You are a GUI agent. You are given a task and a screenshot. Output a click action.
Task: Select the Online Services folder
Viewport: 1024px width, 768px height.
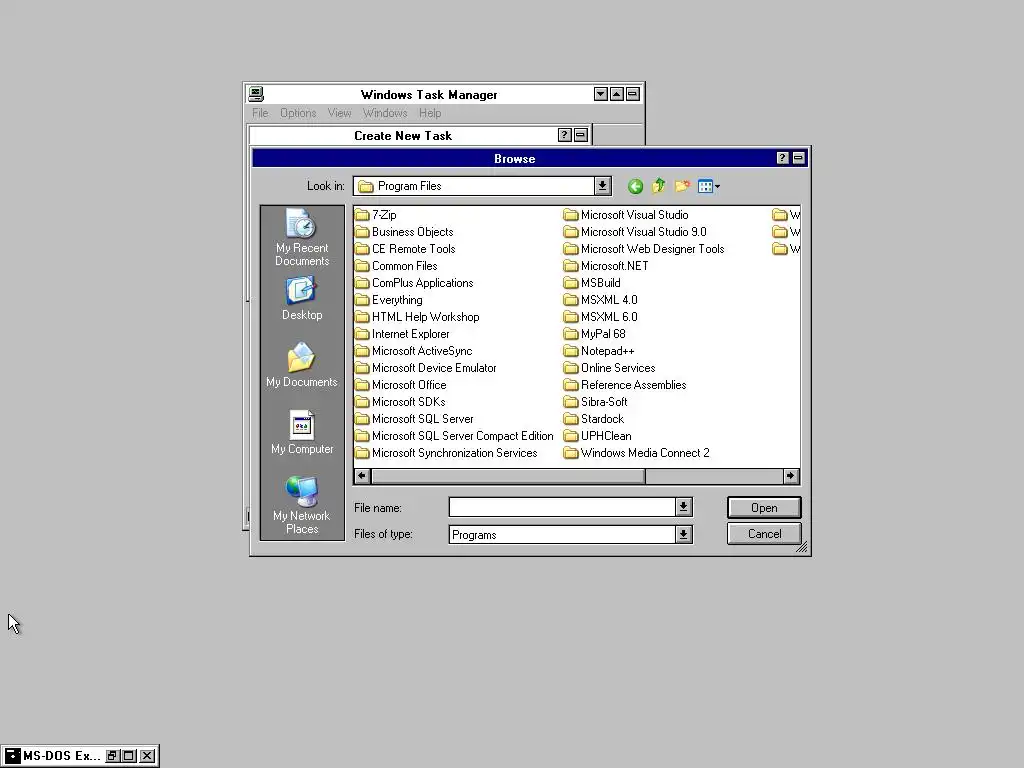coord(610,368)
